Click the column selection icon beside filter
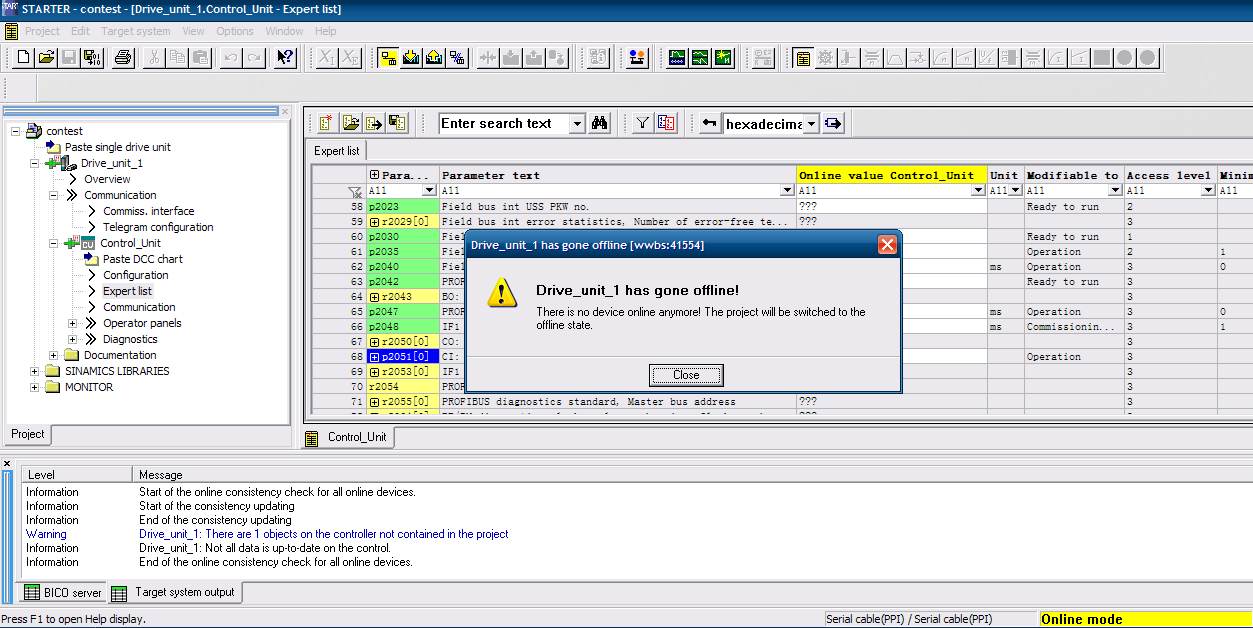The width and height of the screenshot is (1253, 628). coord(666,123)
